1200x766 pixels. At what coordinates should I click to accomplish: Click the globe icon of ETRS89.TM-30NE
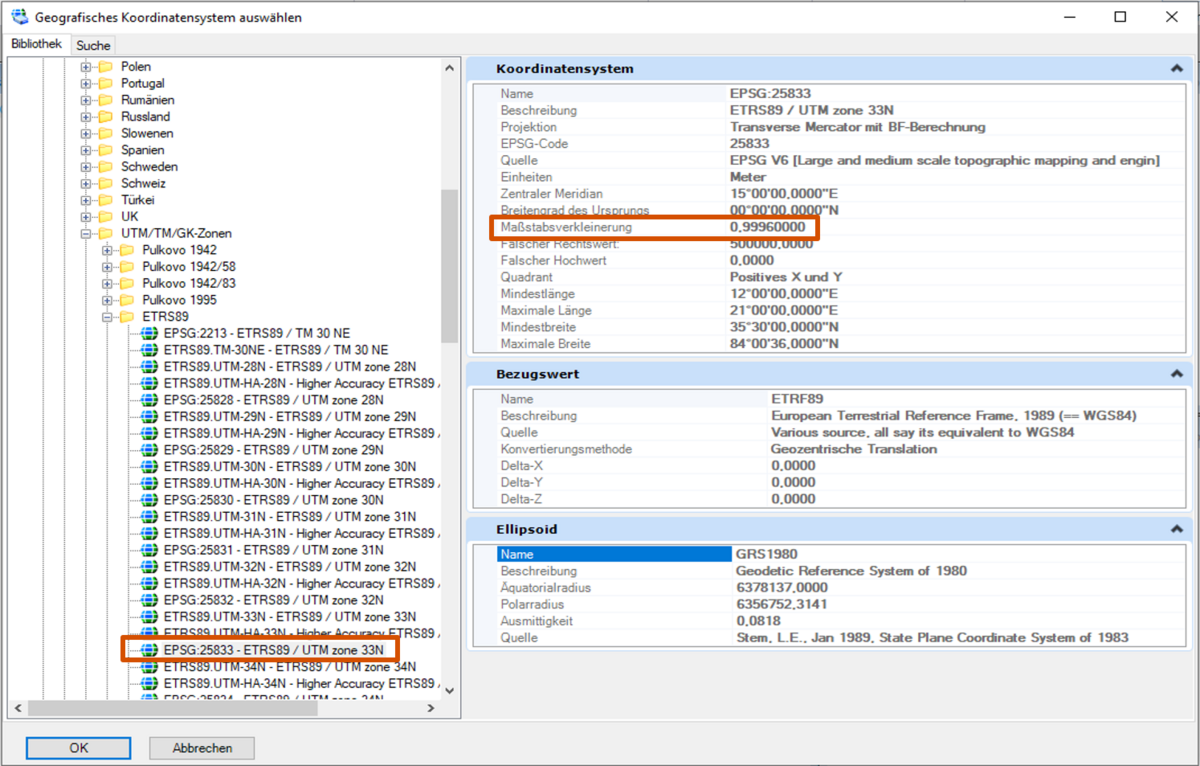pos(149,350)
